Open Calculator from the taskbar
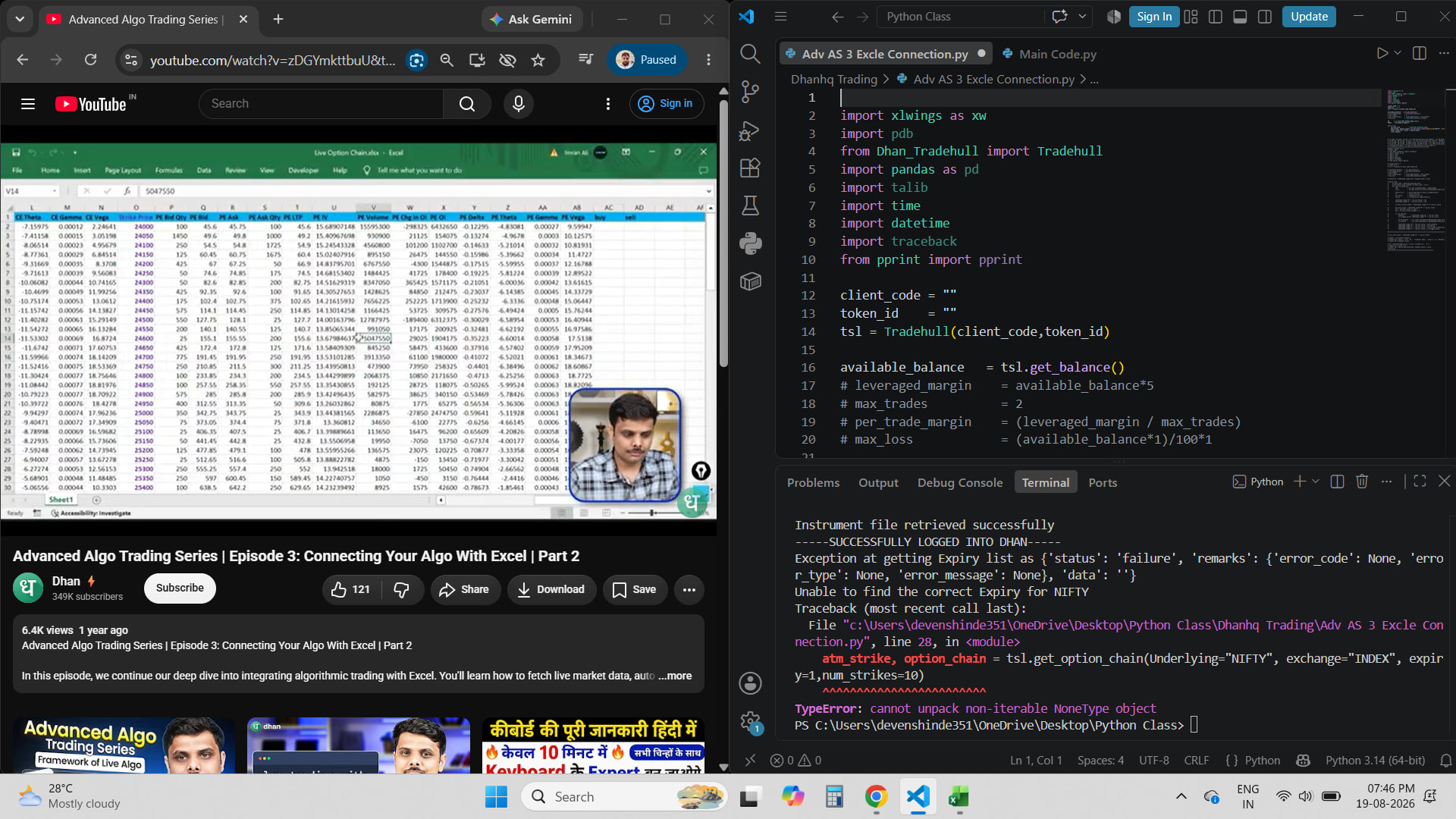The height and width of the screenshot is (819, 1456). point(834,796)
